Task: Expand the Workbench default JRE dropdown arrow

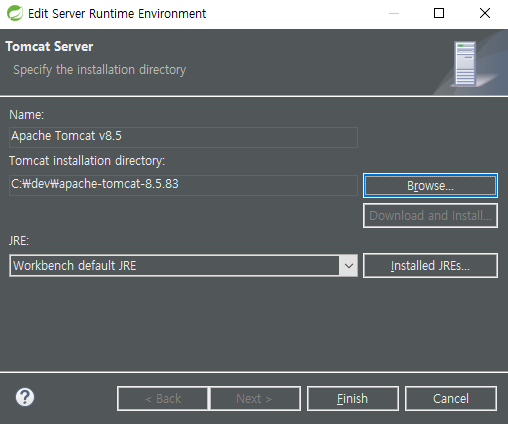Action: click(x=349, y=266)
